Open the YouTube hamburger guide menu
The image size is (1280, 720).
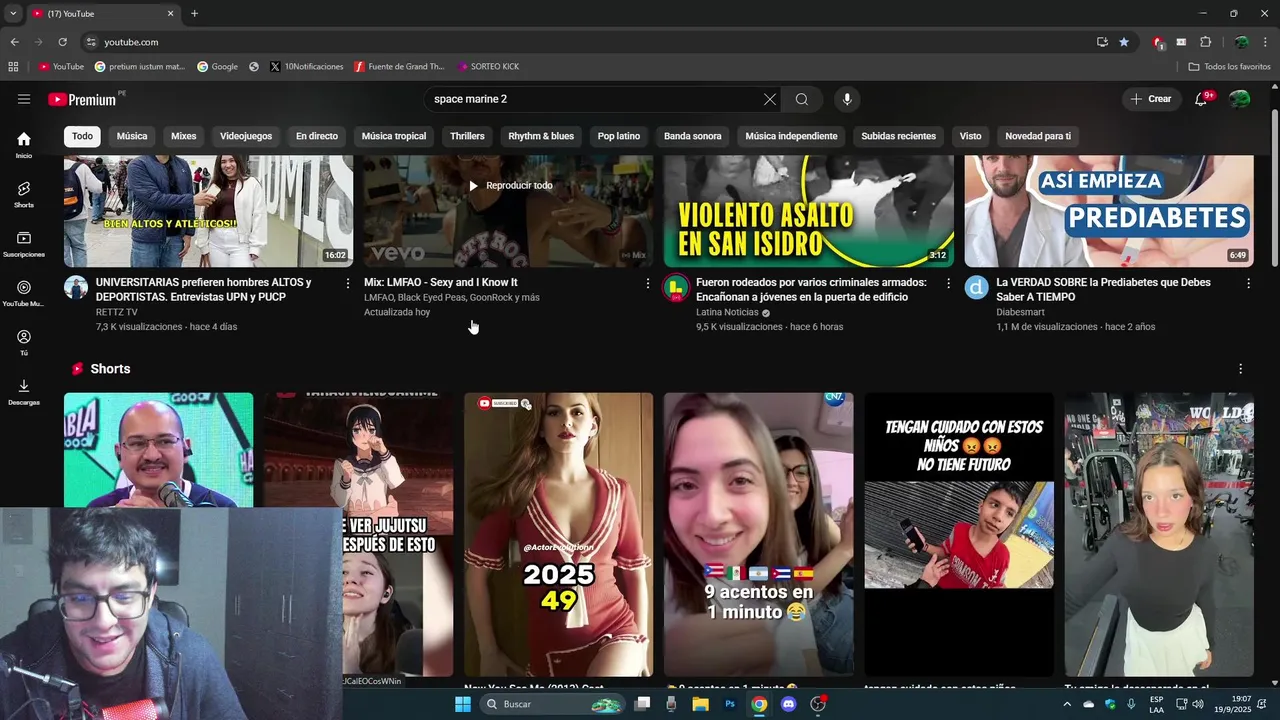24,99
